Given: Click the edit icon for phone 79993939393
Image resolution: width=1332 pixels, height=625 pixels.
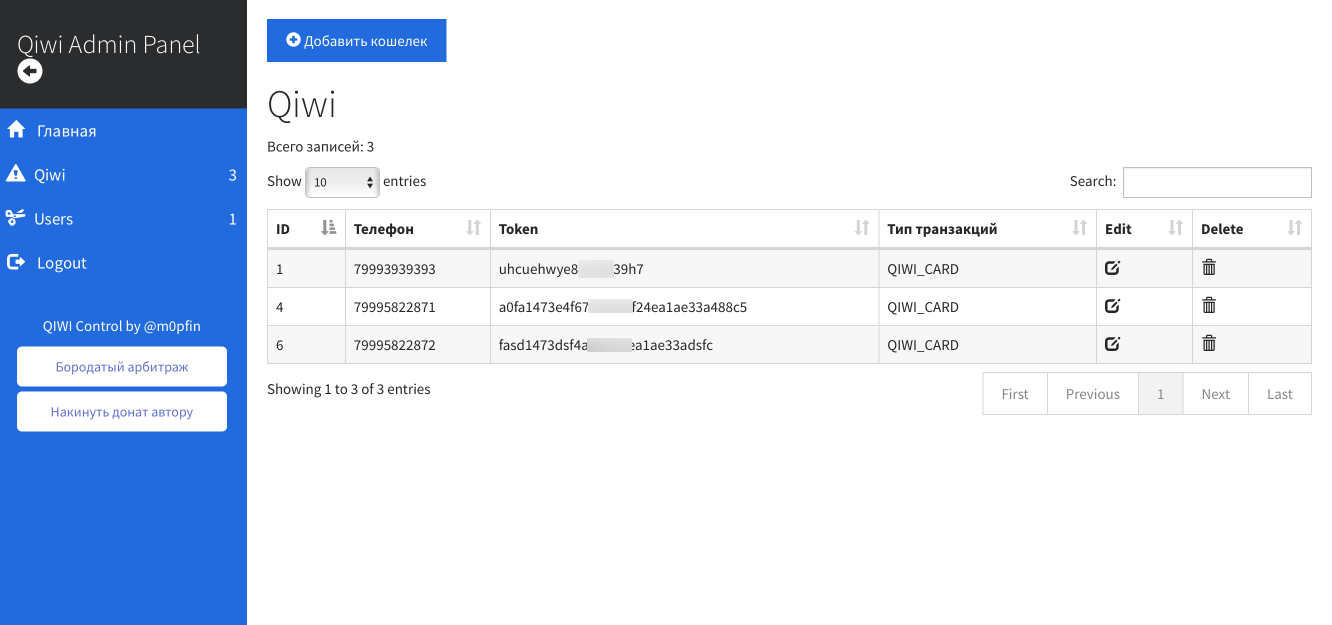Looking at the screenshot, I should (1112, 267).
